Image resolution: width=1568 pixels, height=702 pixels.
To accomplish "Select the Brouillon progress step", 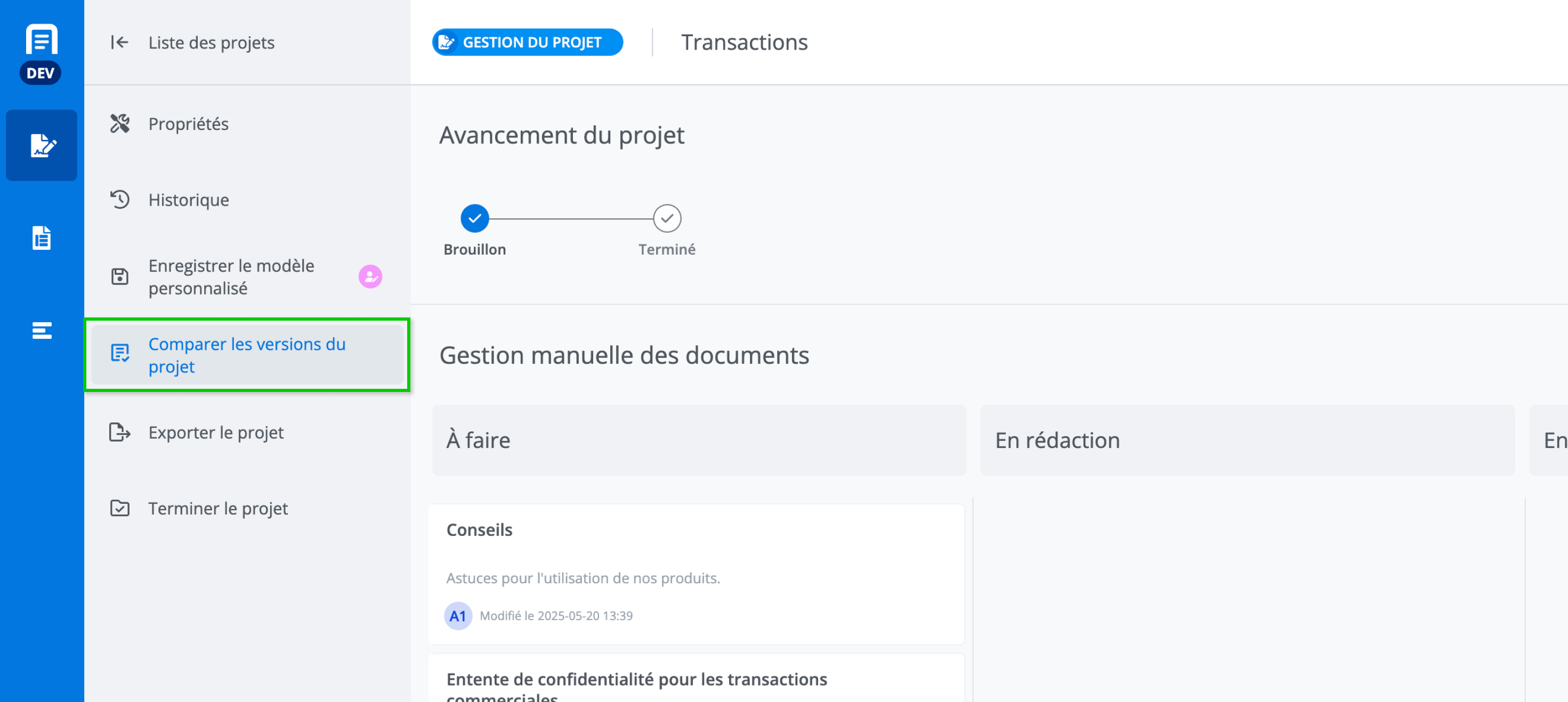I will point(474,218).
